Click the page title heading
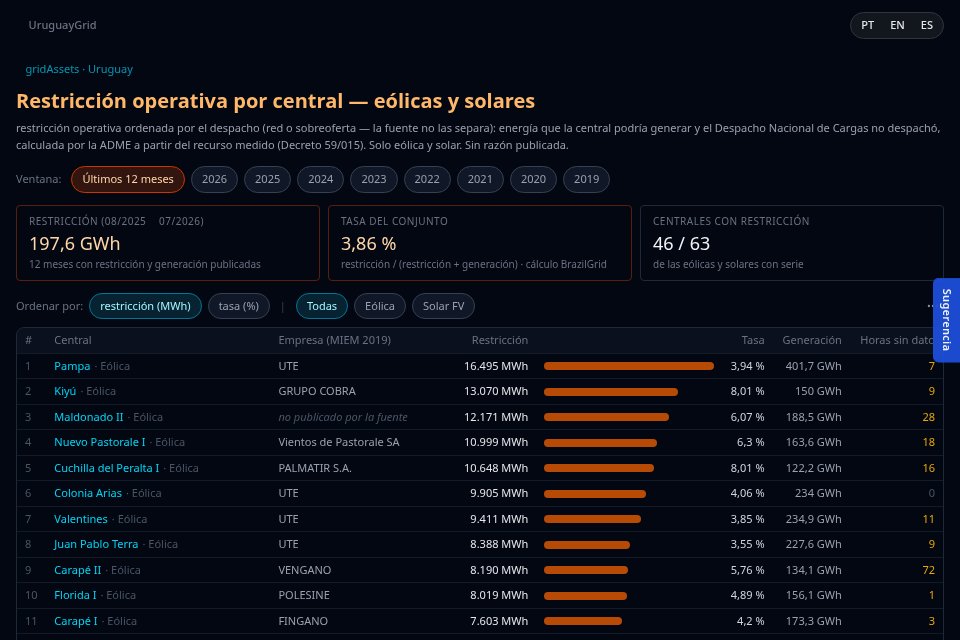The height and width of the screenshot is (640, 960). click(276, 101)
